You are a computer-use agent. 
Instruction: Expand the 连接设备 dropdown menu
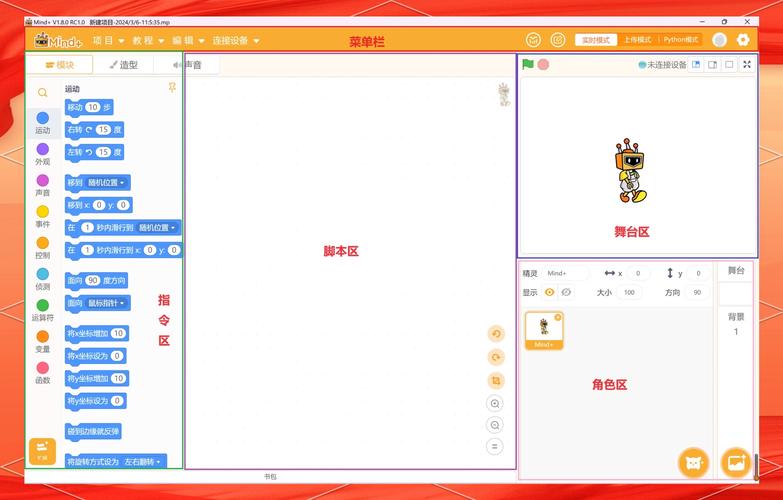click(234, 41)
